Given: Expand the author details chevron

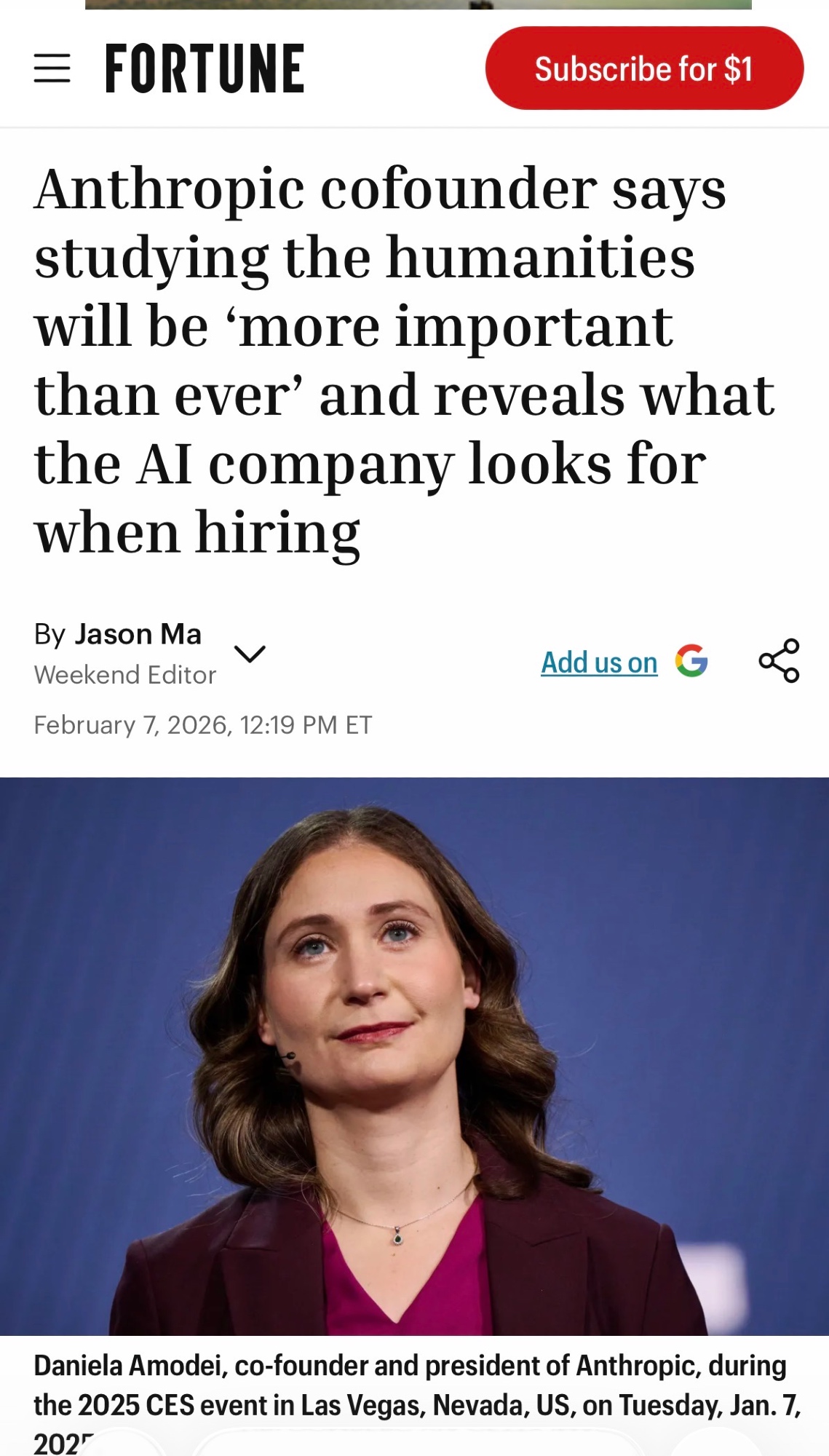Looking at the screenshot, I should (x=250, y=654).
